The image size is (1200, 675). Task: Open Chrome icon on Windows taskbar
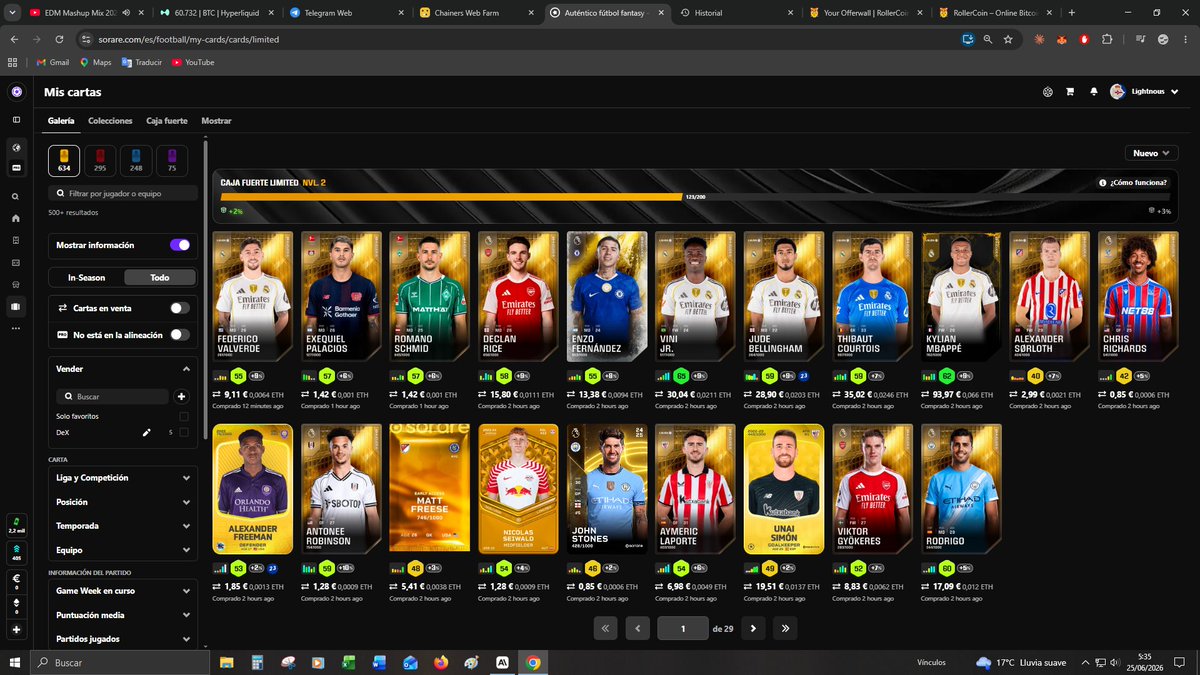(533, 662)
